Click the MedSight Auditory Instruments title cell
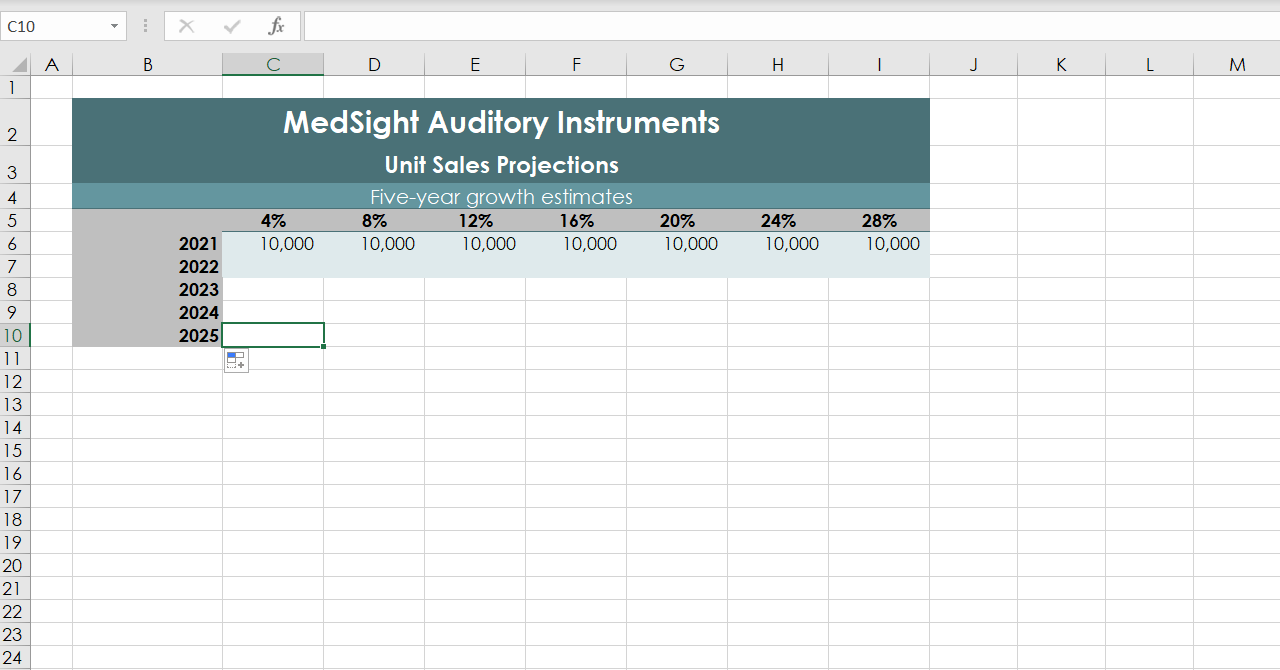Screen dimensions: 1280x670 click(501, 123)
